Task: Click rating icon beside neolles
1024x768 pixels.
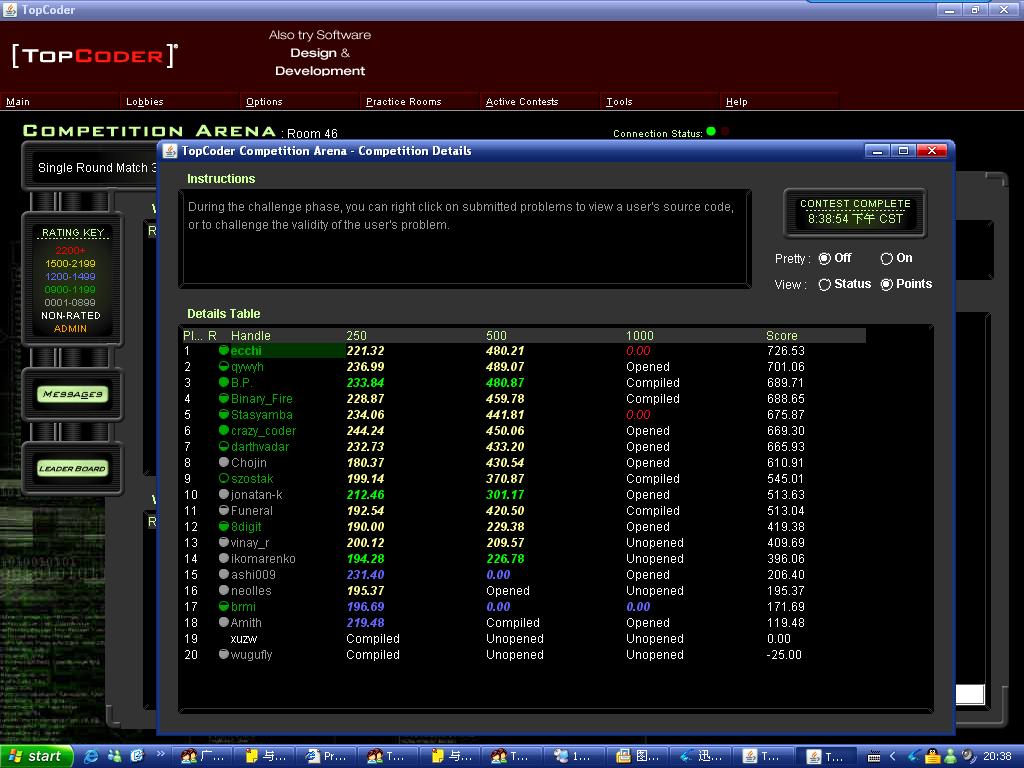Action: point(223,590)
